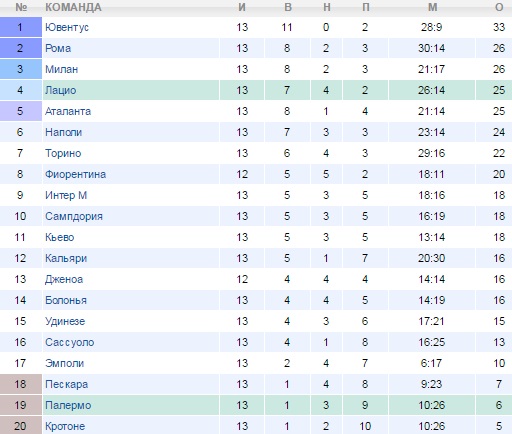Open the Рома team link
The height and width of the screenshot is (434, 512).
click(58, 48)
